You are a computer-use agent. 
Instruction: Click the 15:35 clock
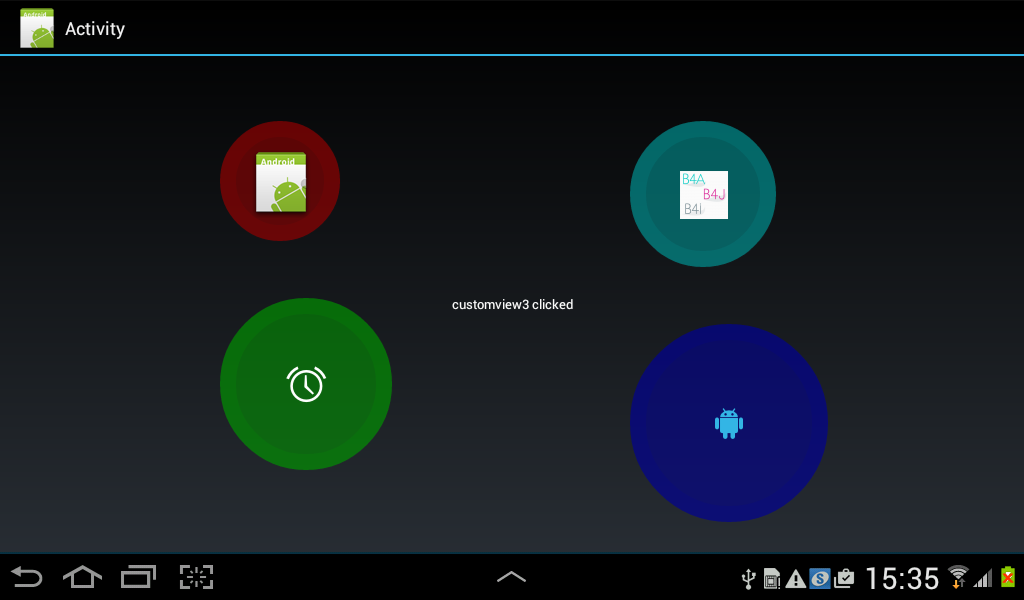902,578
